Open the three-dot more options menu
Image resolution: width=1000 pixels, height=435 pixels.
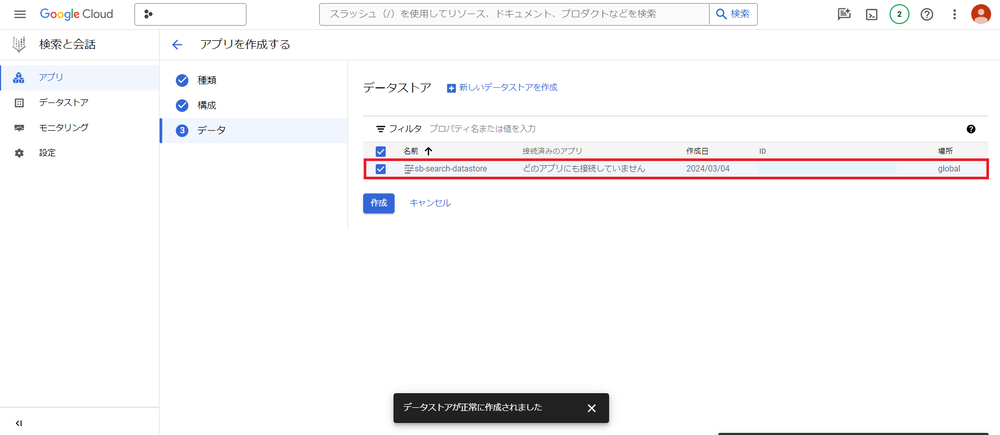[954, 14]
